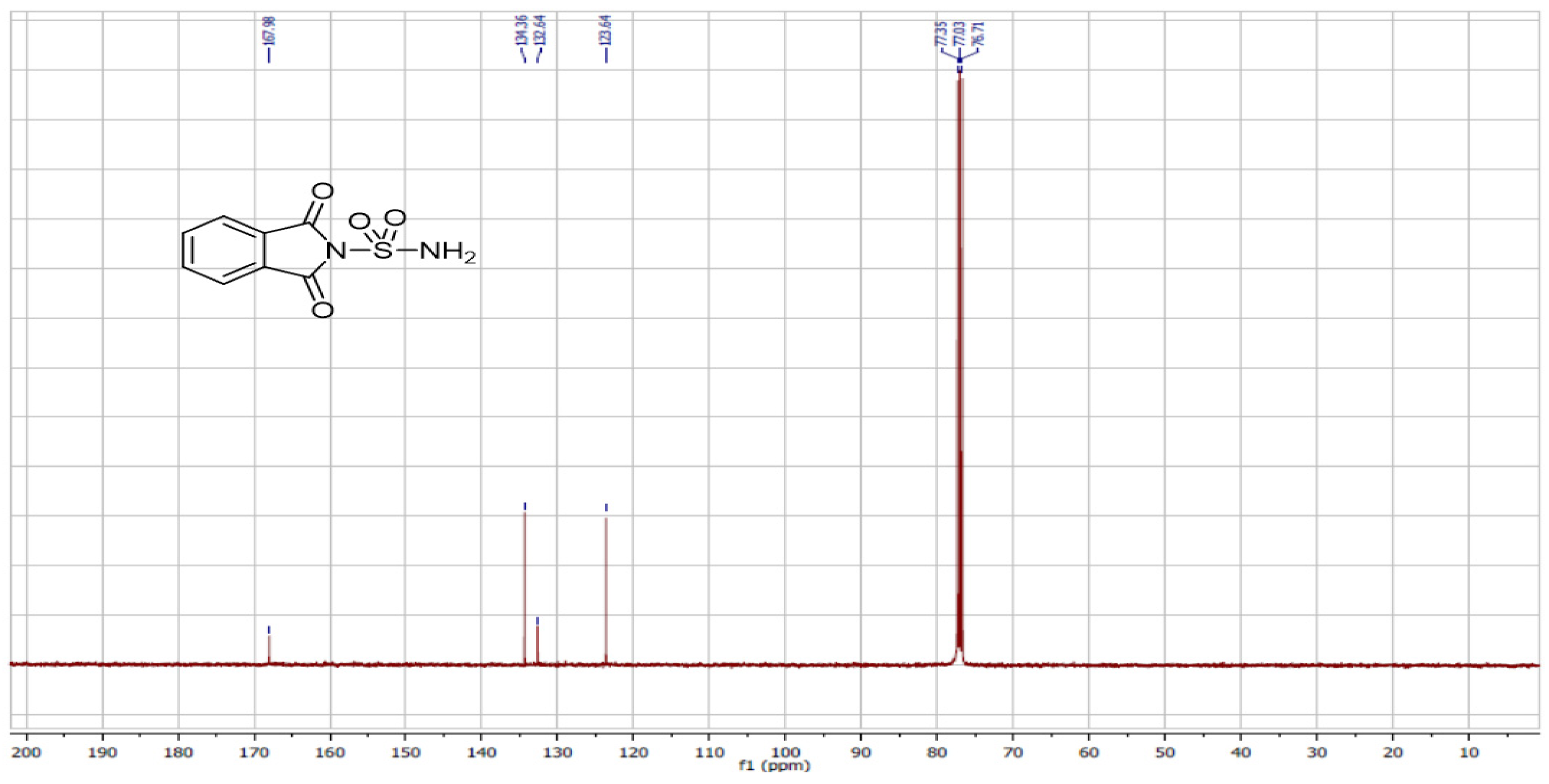The height and width of the screenshot is (784, 1549).
Task: Click the 167.98 ppm peak label
Action: 269,30
